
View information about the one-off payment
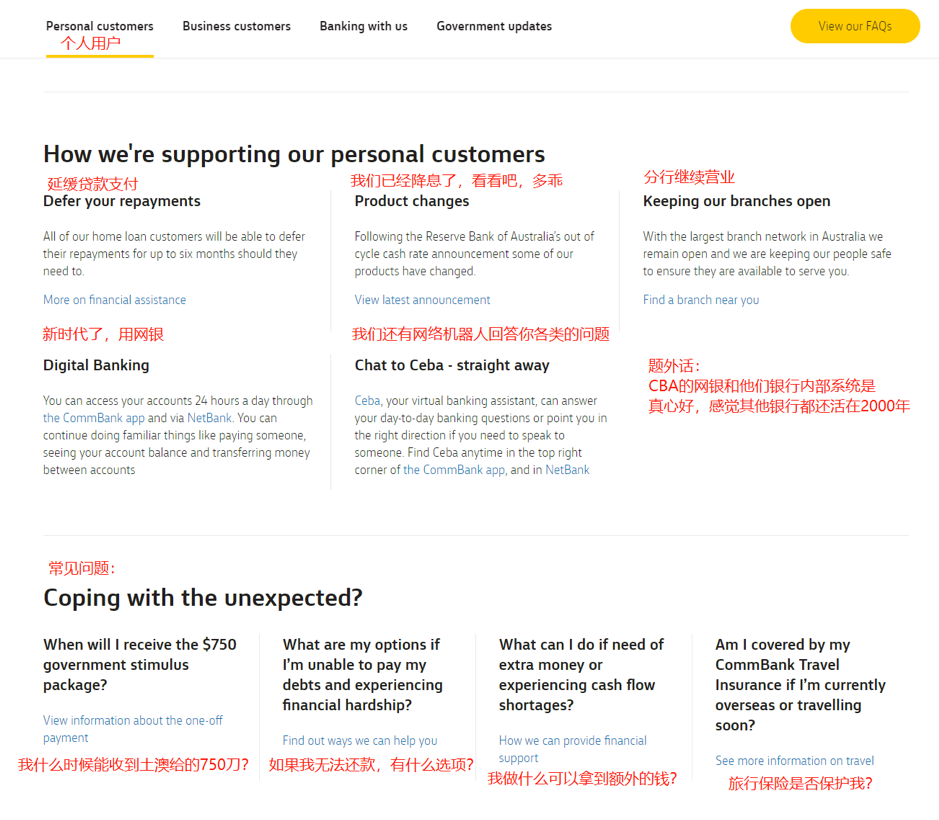132,721
